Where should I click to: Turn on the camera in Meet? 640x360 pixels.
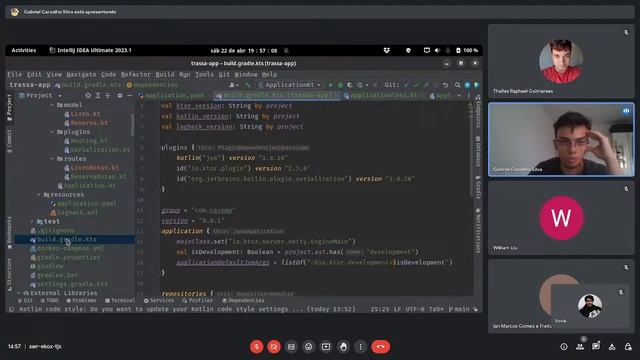point(274,347)
